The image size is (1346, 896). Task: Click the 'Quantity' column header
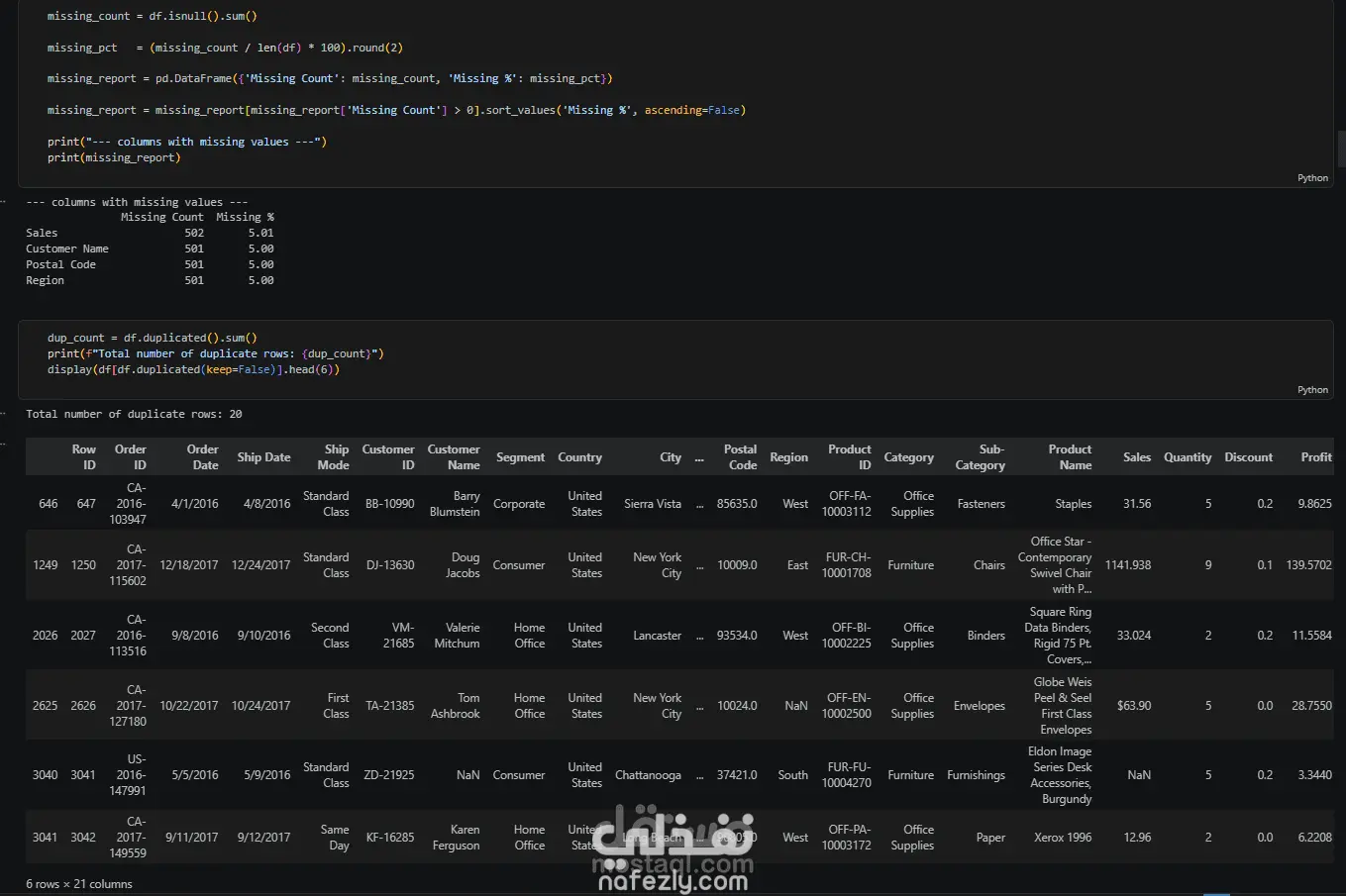click(x=1188, y=457)
